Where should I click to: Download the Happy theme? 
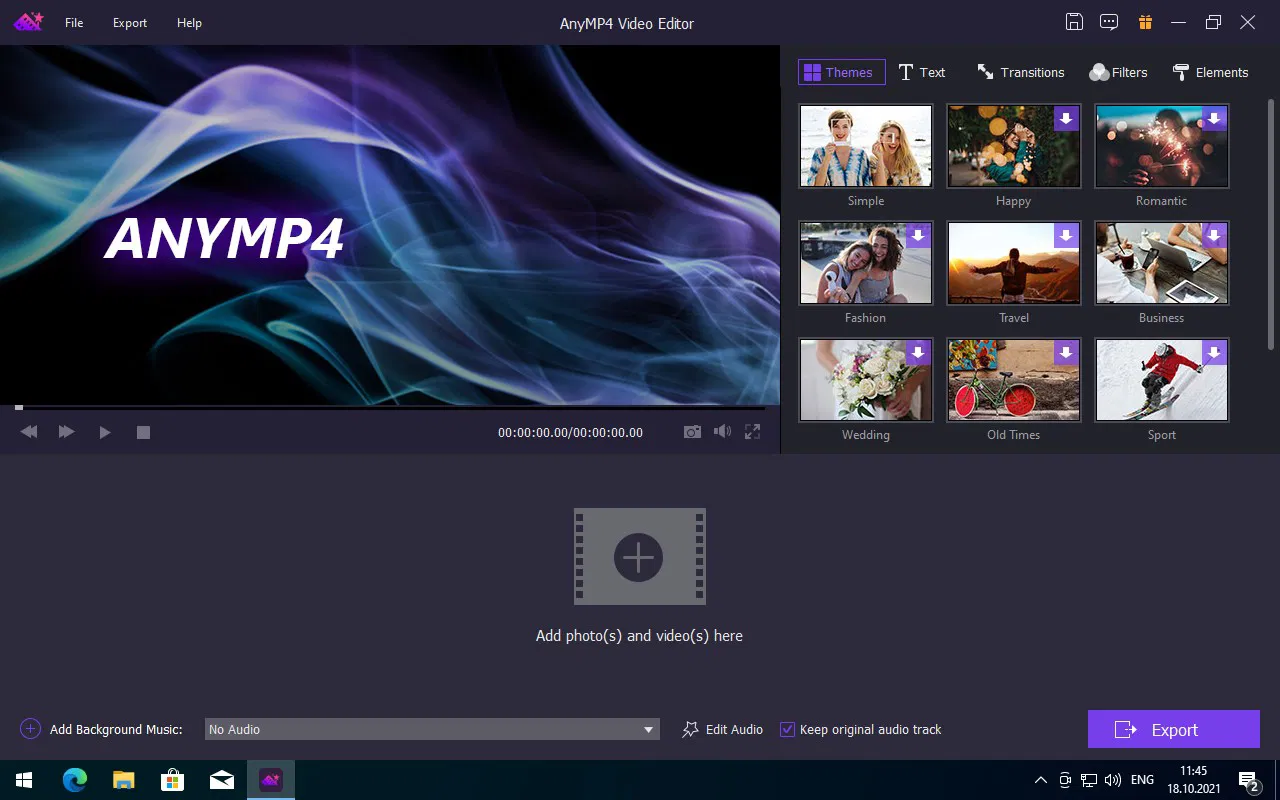click(1066, 118)
